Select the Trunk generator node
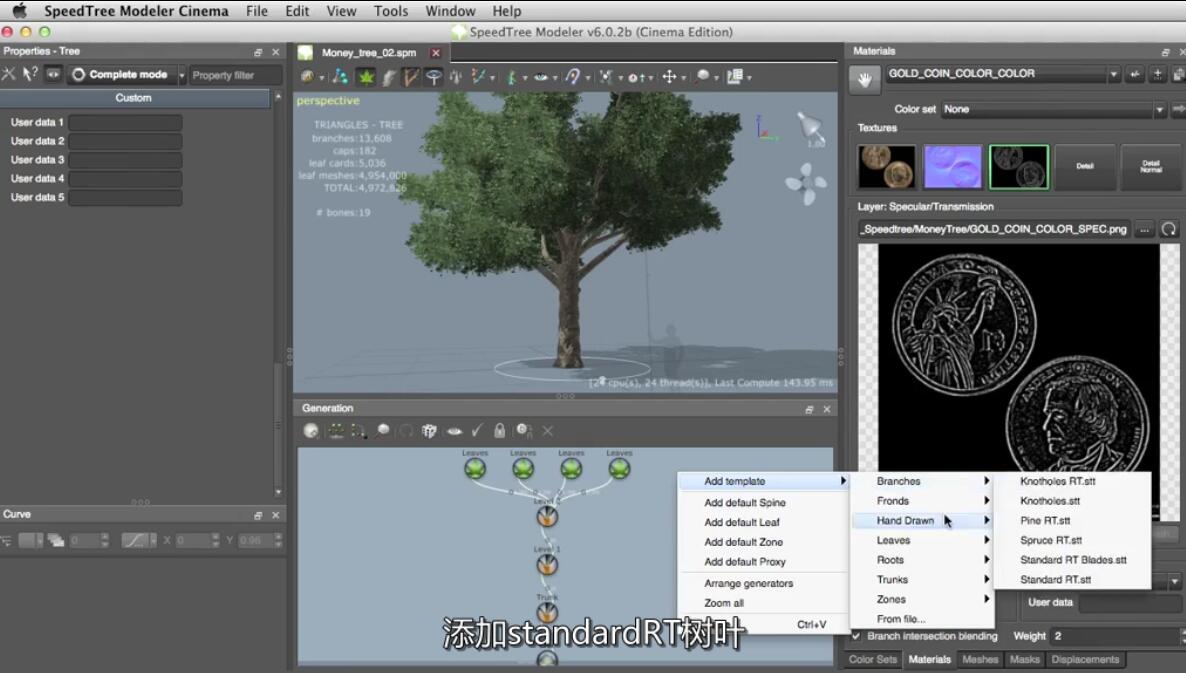1186x673 pixels. (x=547, y=612)
